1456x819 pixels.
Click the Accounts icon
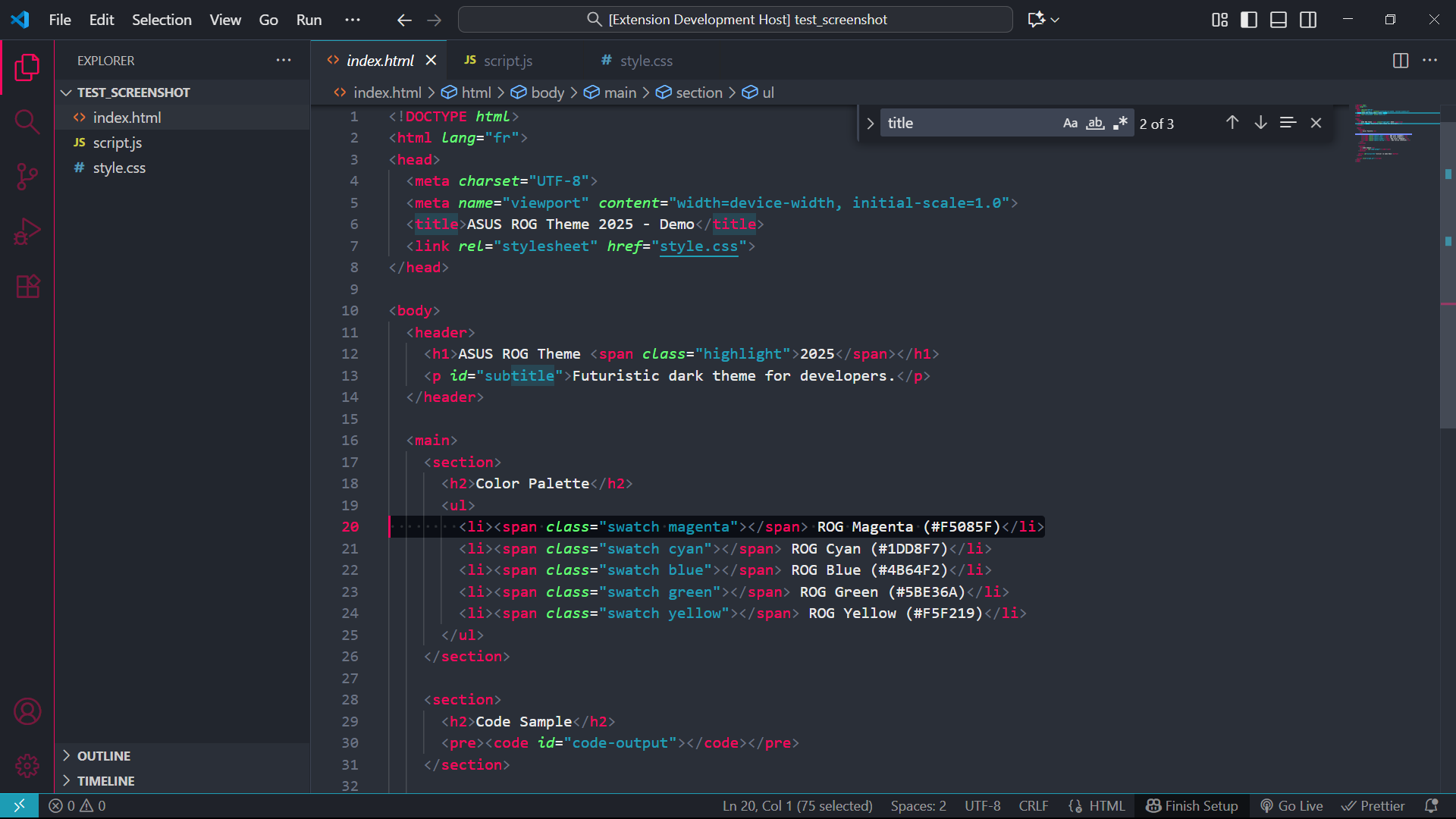[x=27, y=711]
